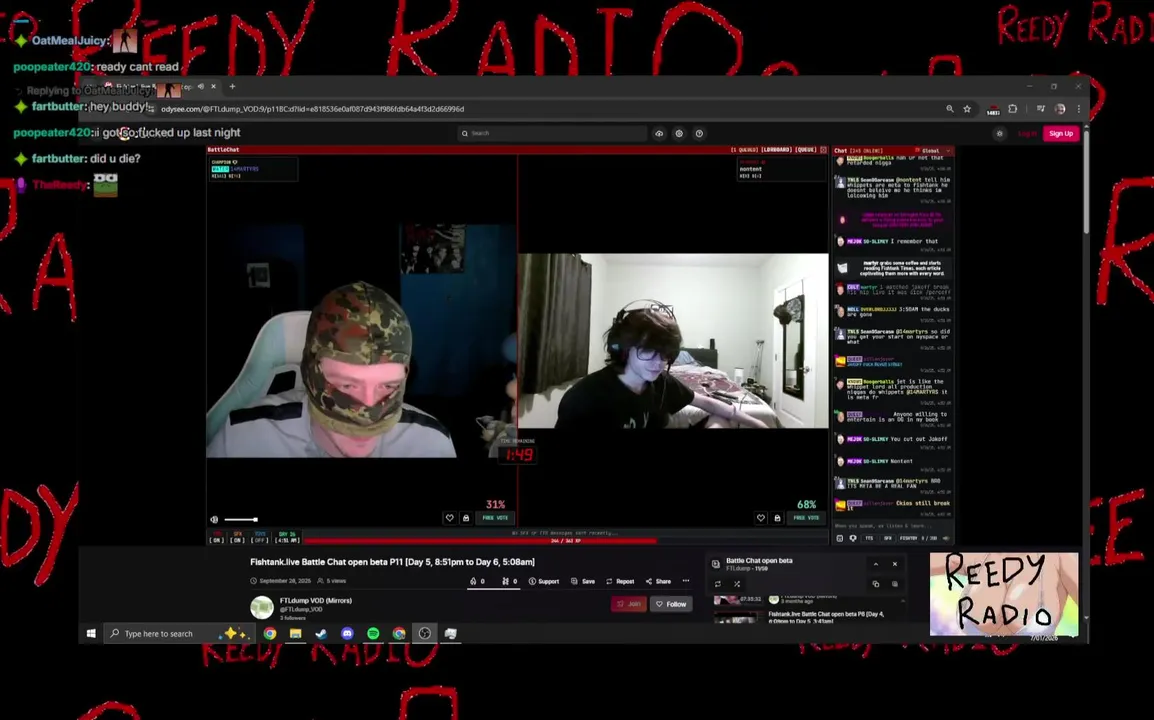The image size is (1154, 720).
Task: Click the Windows Start button
Action: pyautogui.click(x=91, y=633)
